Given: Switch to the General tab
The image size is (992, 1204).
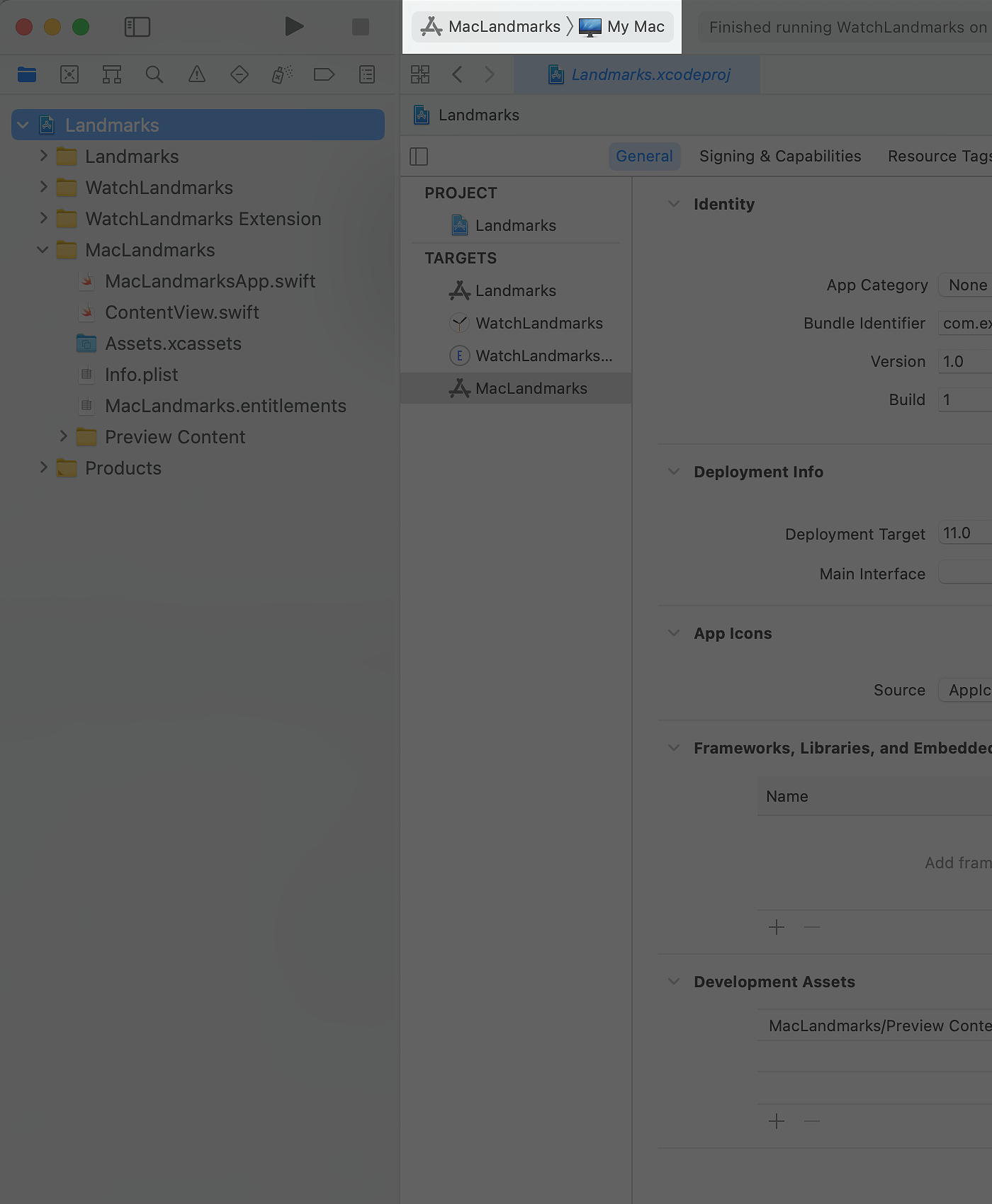Looking at the screenshot, I should click(644, 157).
